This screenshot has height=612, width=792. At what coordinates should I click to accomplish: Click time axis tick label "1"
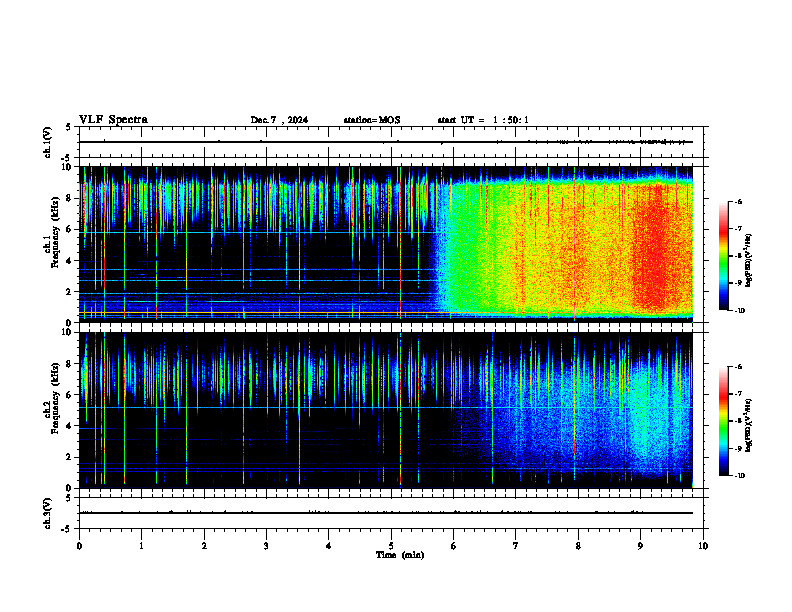click(142, 546)
